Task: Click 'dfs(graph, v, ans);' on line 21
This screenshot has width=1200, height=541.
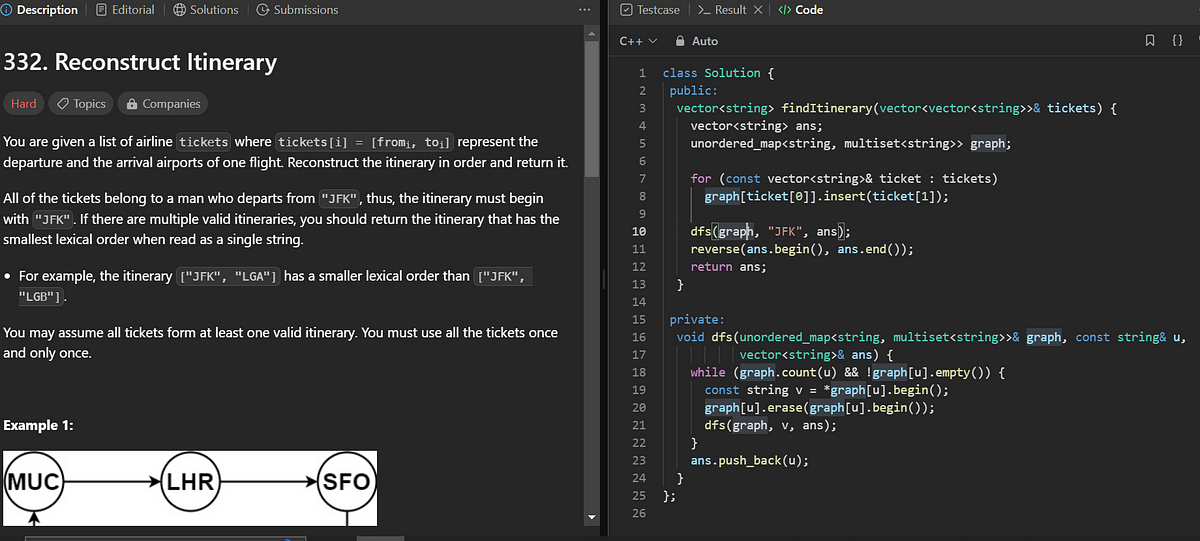Action: click(x=770, y=425)
